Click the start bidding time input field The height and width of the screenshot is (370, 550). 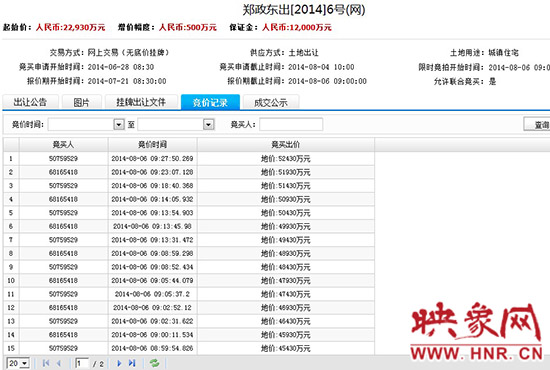click(x=81, y=125)
